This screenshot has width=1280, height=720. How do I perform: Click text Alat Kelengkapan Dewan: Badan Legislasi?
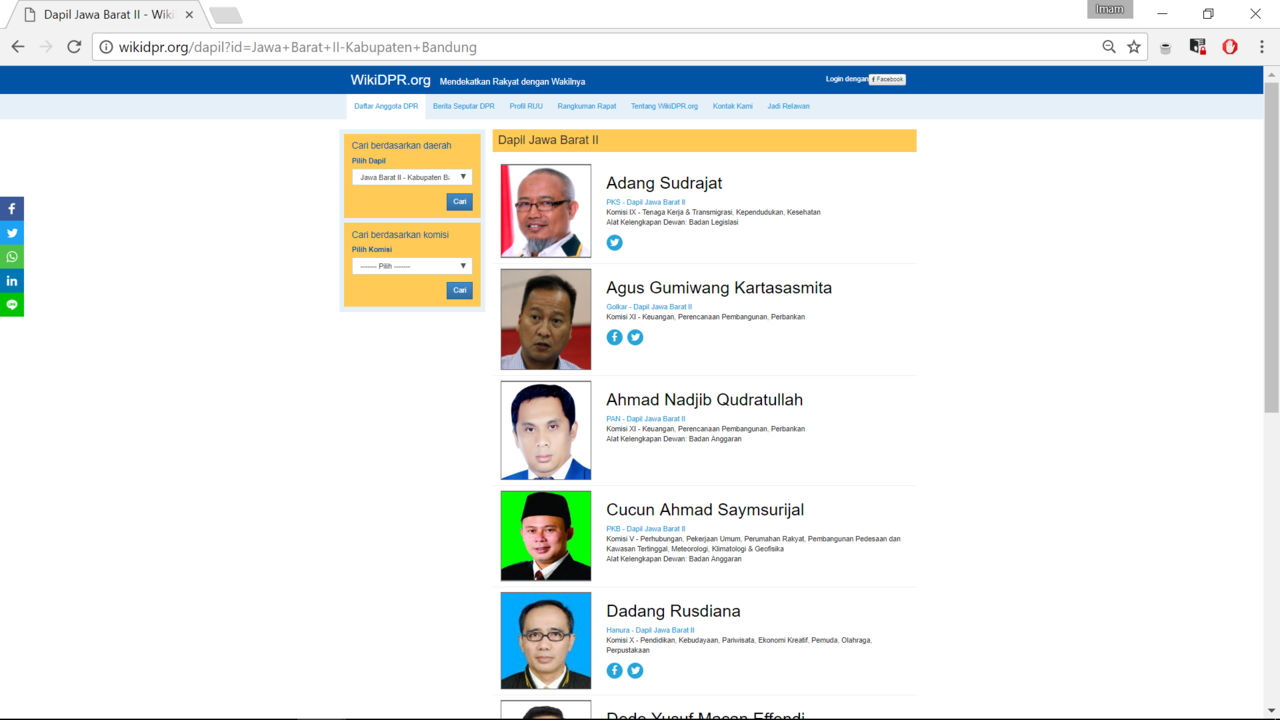pos(672,222)
